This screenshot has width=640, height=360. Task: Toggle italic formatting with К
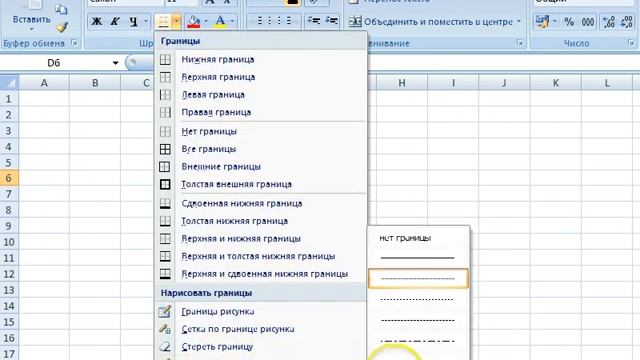pyautogui.click(x=115, y=21)
